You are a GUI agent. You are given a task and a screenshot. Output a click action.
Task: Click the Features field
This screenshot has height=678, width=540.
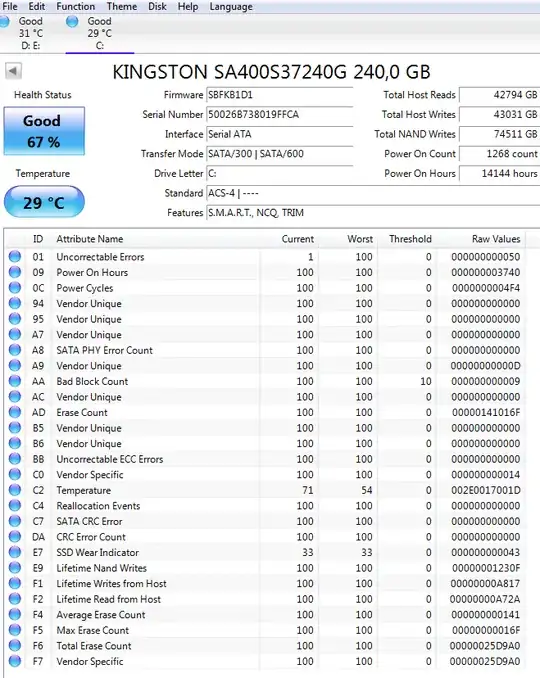coord(373,213)
